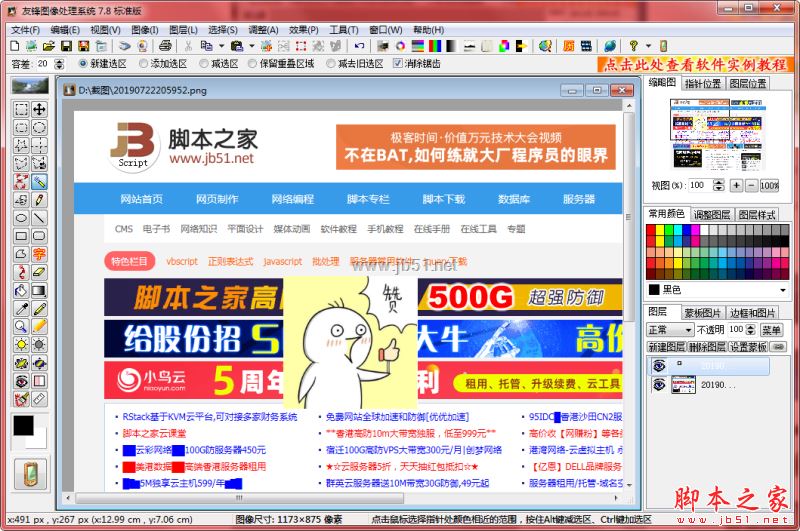The image size is (800, 531).
Task: Select the Gradient fill tool
Action: coord(39,291)
